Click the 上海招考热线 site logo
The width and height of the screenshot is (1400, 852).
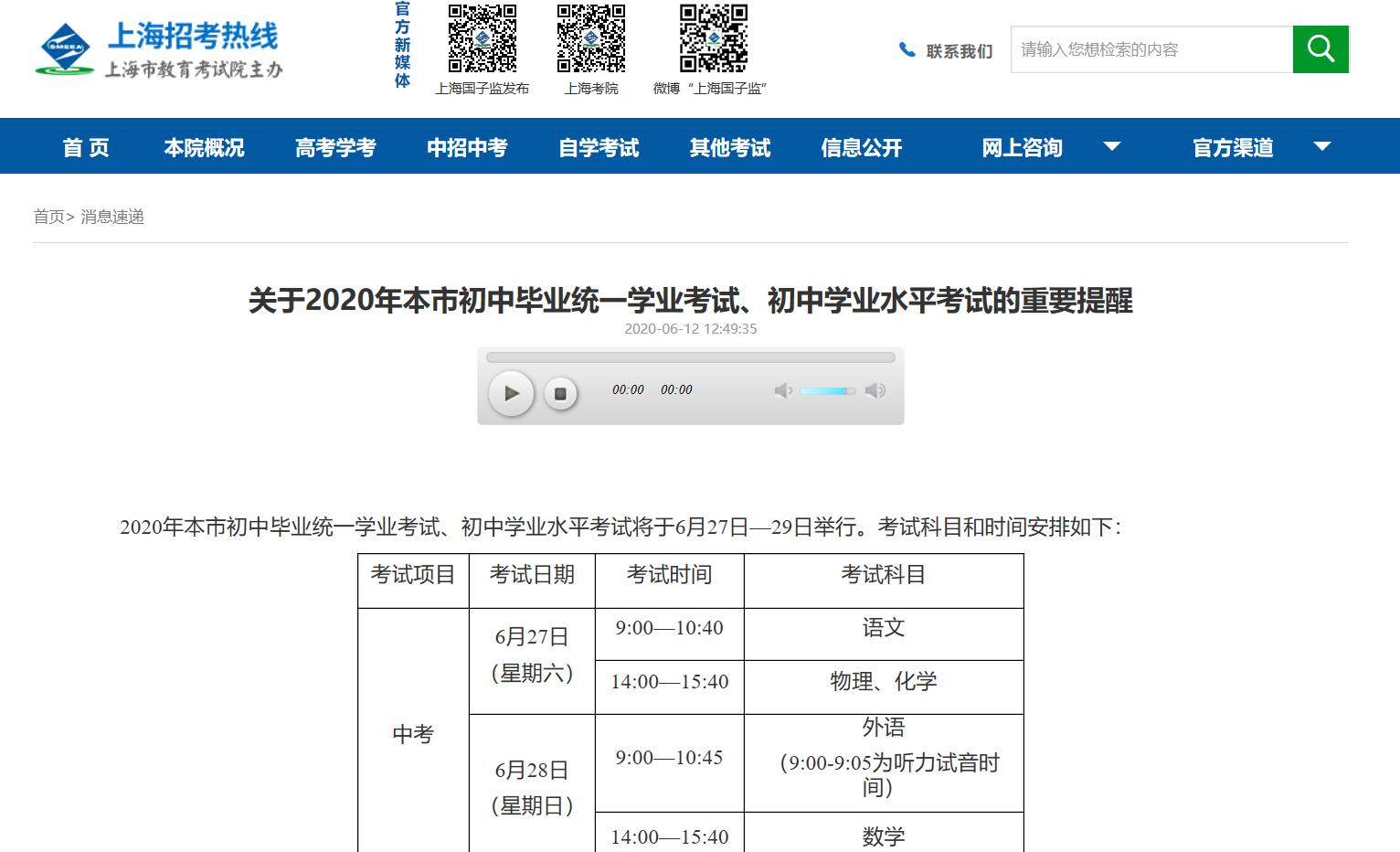tap(159, 49)
